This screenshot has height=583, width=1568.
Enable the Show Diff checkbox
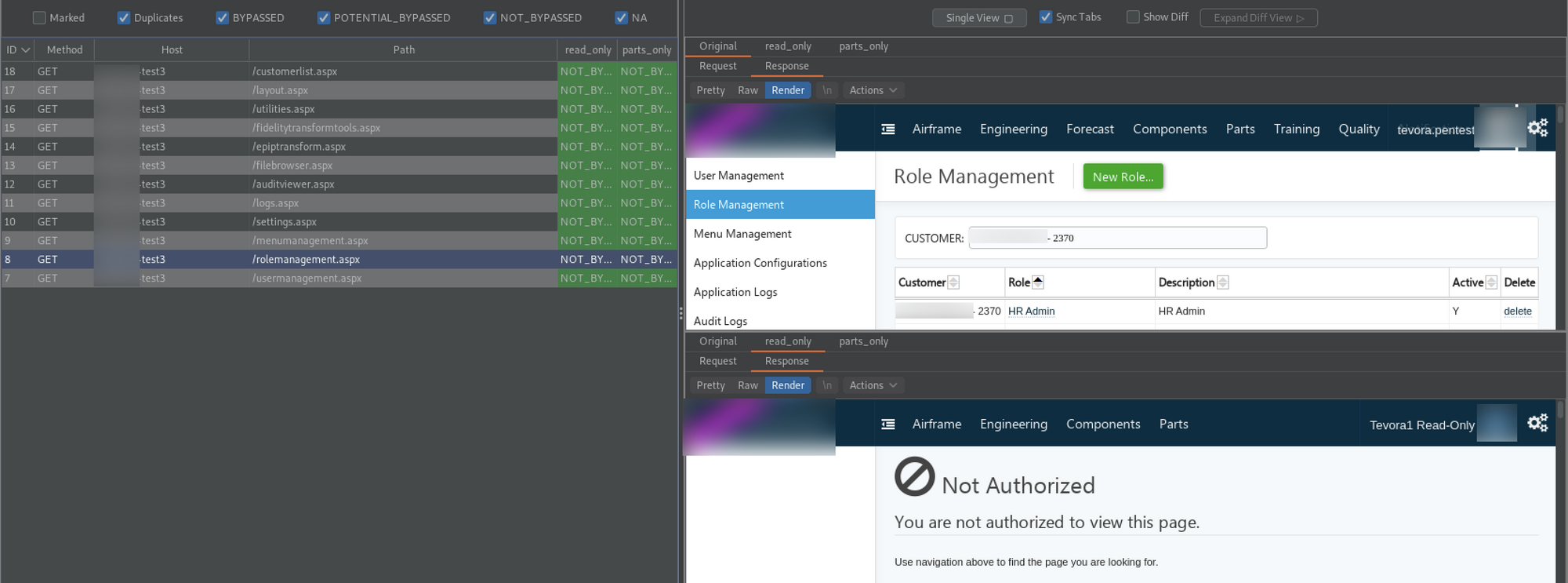(1133, 17)
